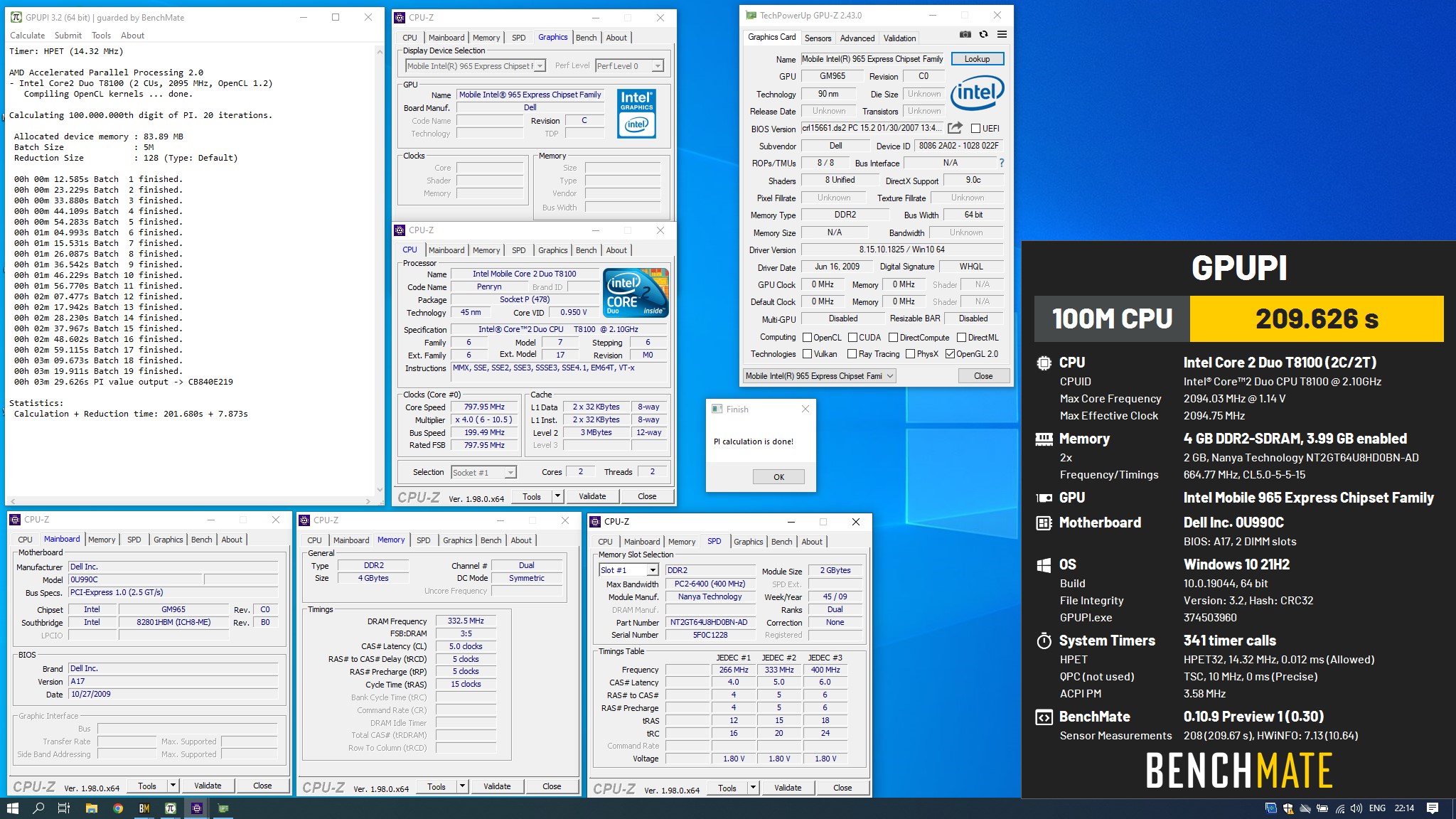The height and width of the screenshot is (819, 1456).
Task: Toggle the DirectML checkbox
Action: tap(961, 338)
